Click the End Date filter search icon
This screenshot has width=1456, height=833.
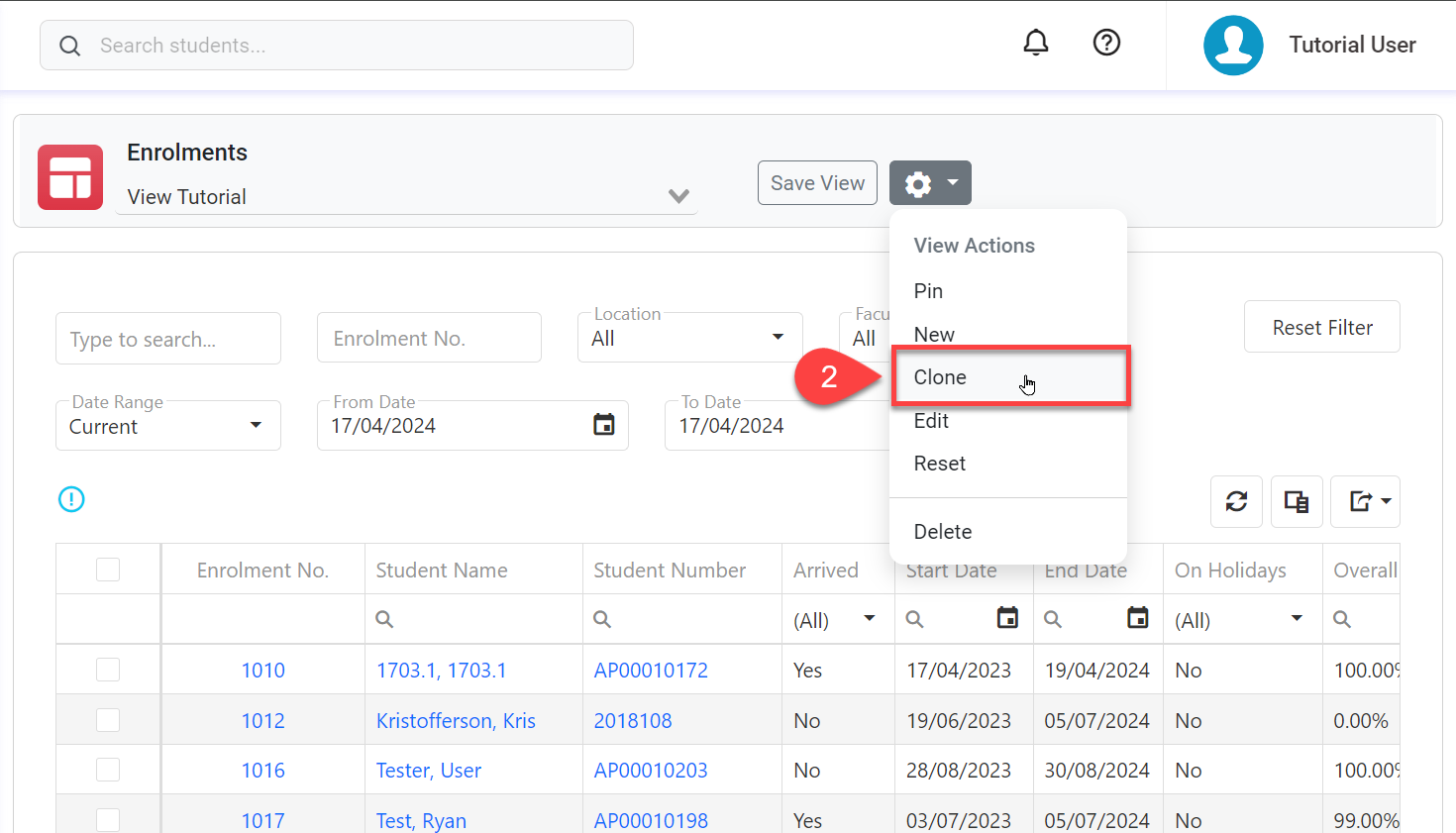click(1053, 619)
